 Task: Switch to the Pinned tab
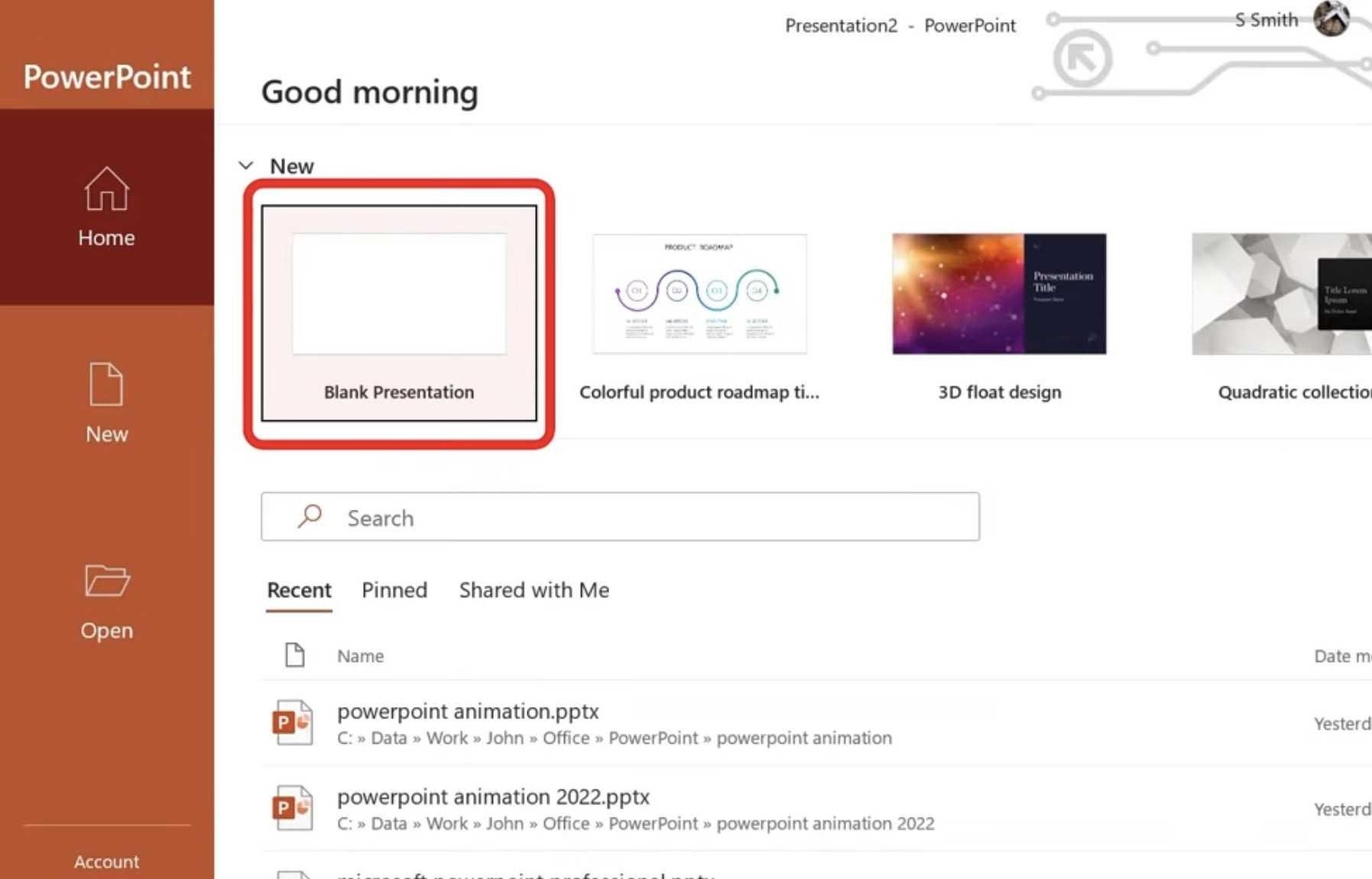point(394,590)
